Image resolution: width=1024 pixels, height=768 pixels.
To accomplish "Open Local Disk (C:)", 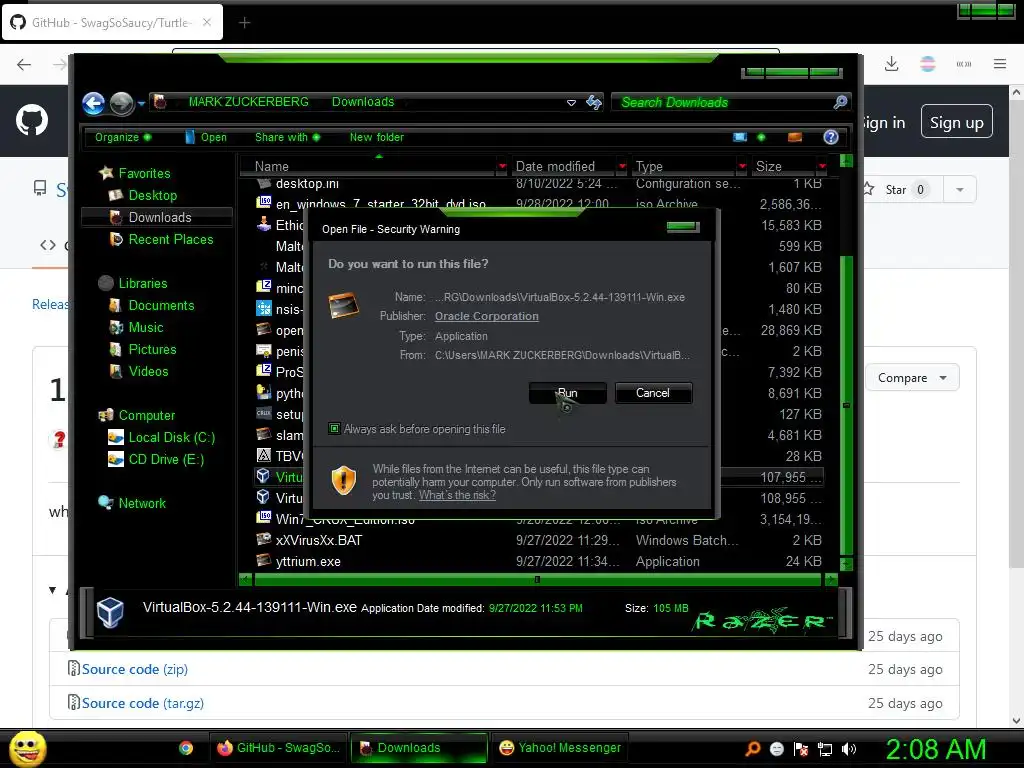I will (x=171, y=438).
